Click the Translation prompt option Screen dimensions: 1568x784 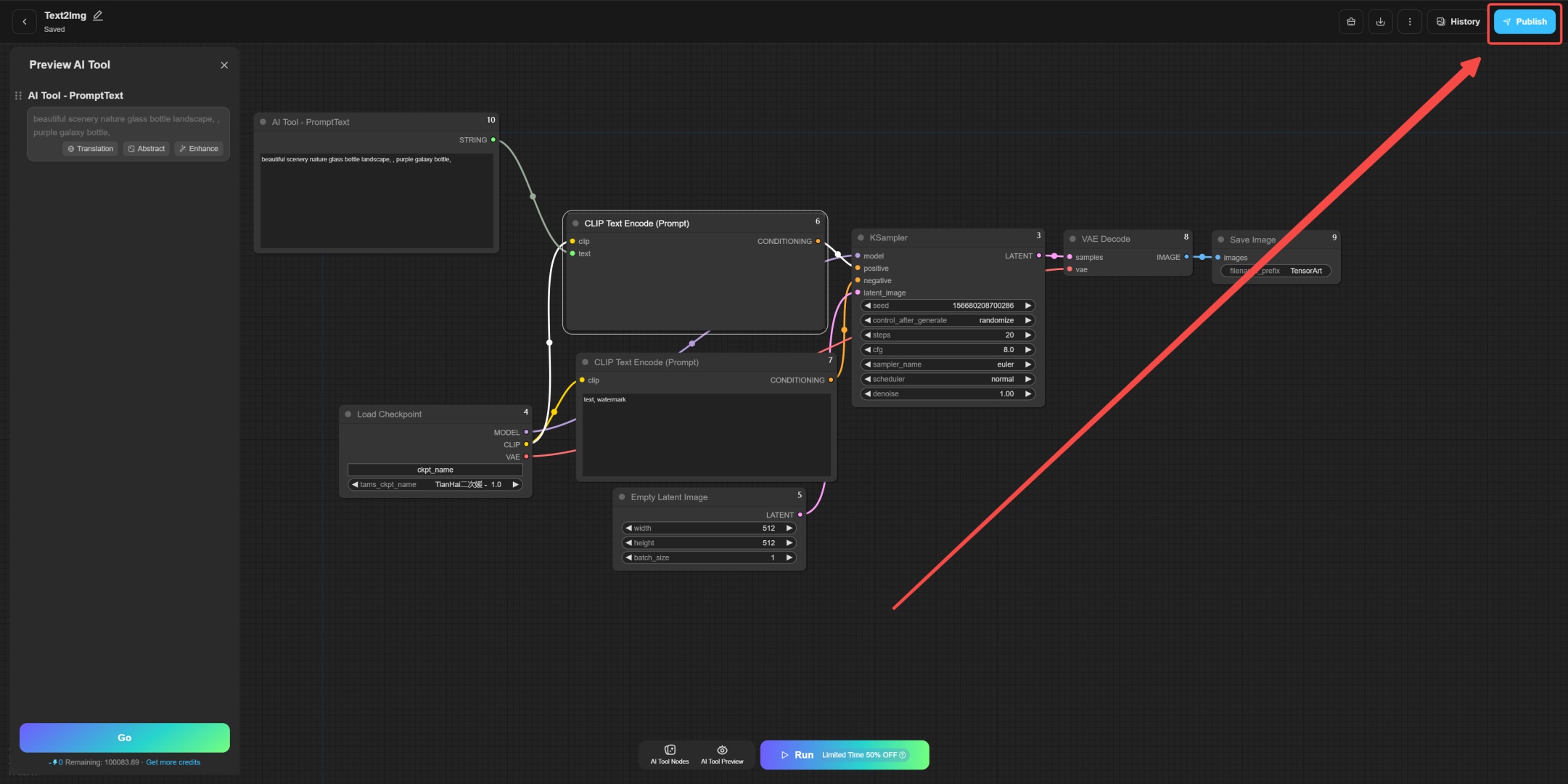pos(91,149)
